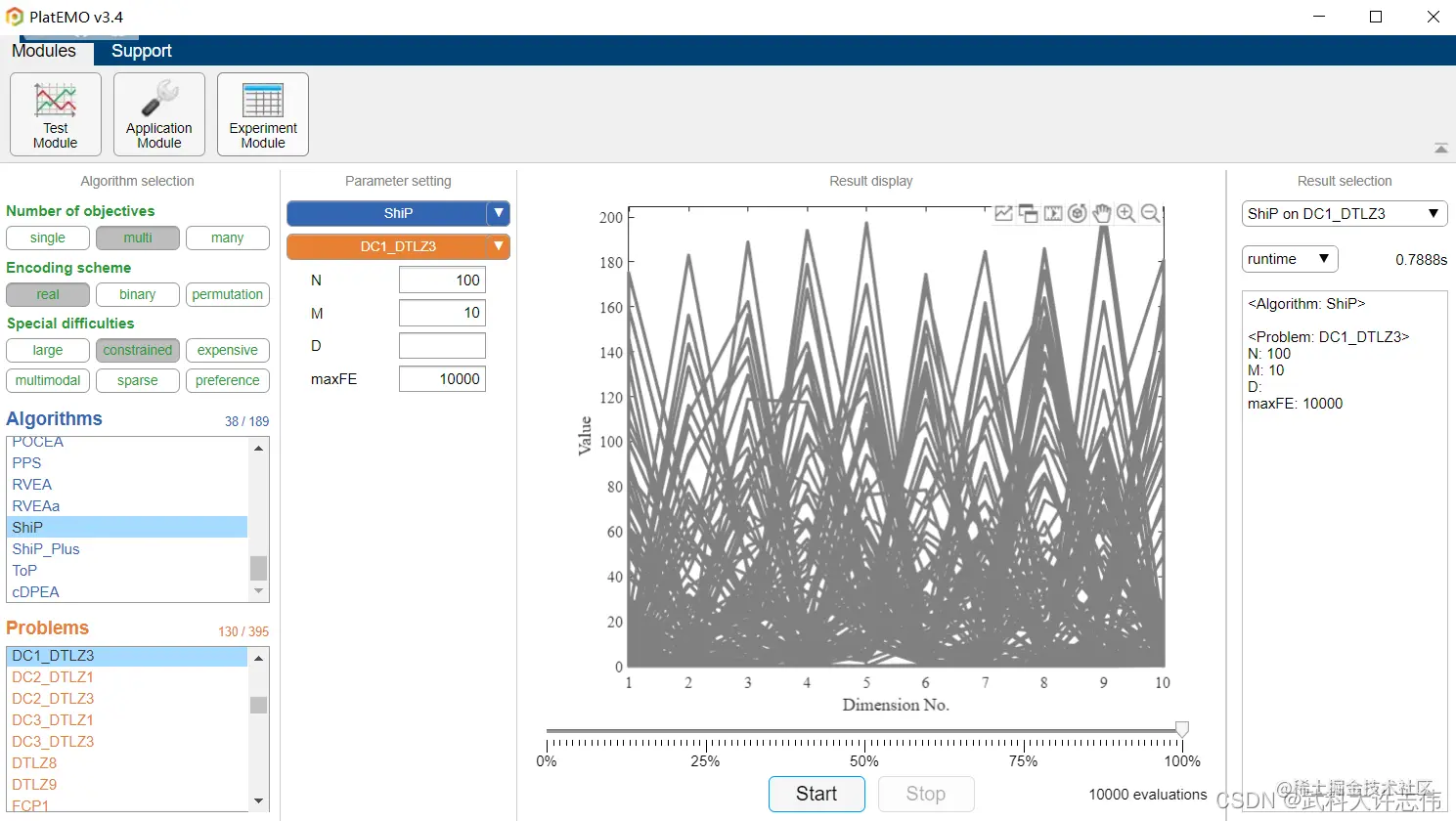
Task: Edit the N population size field
Action: (x=442, y=281)
